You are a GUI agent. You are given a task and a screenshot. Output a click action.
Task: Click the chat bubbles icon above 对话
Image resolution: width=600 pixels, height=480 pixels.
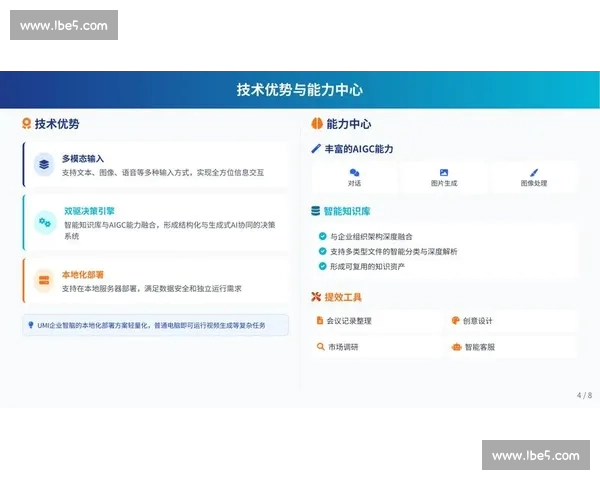coord(354,173)
